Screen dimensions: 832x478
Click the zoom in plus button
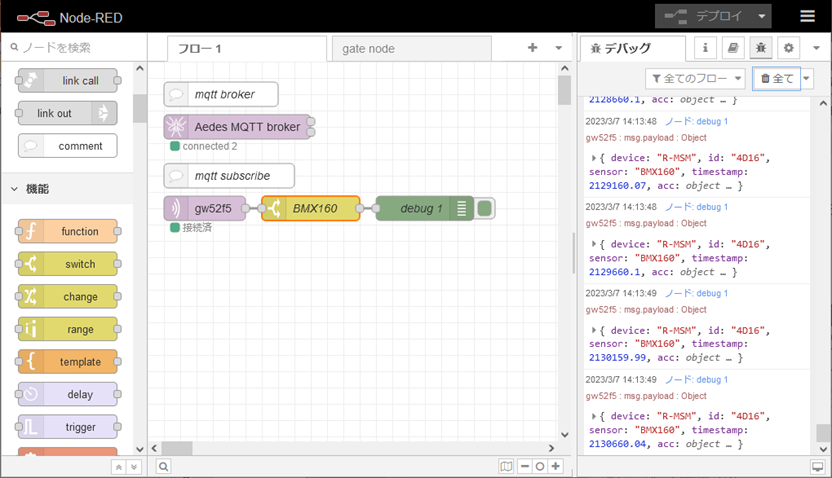[x=556, y=466]
